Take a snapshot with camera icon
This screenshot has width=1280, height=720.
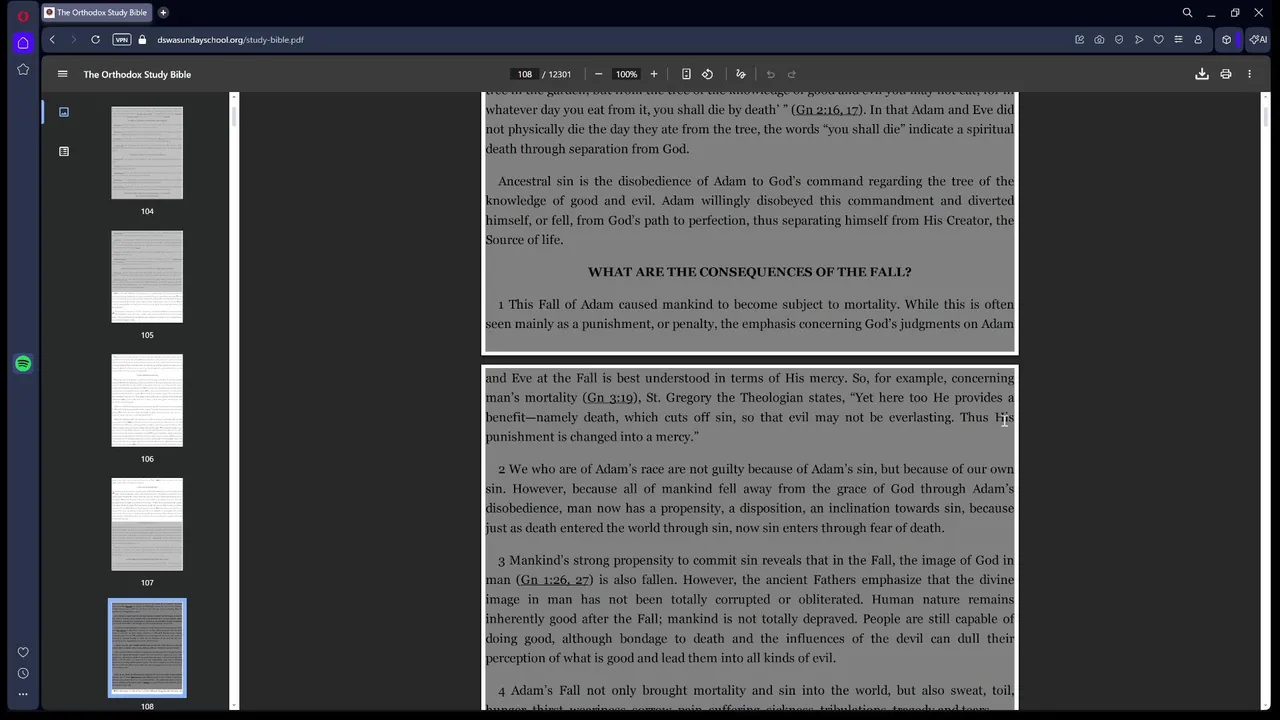(x=1099, y=40)
